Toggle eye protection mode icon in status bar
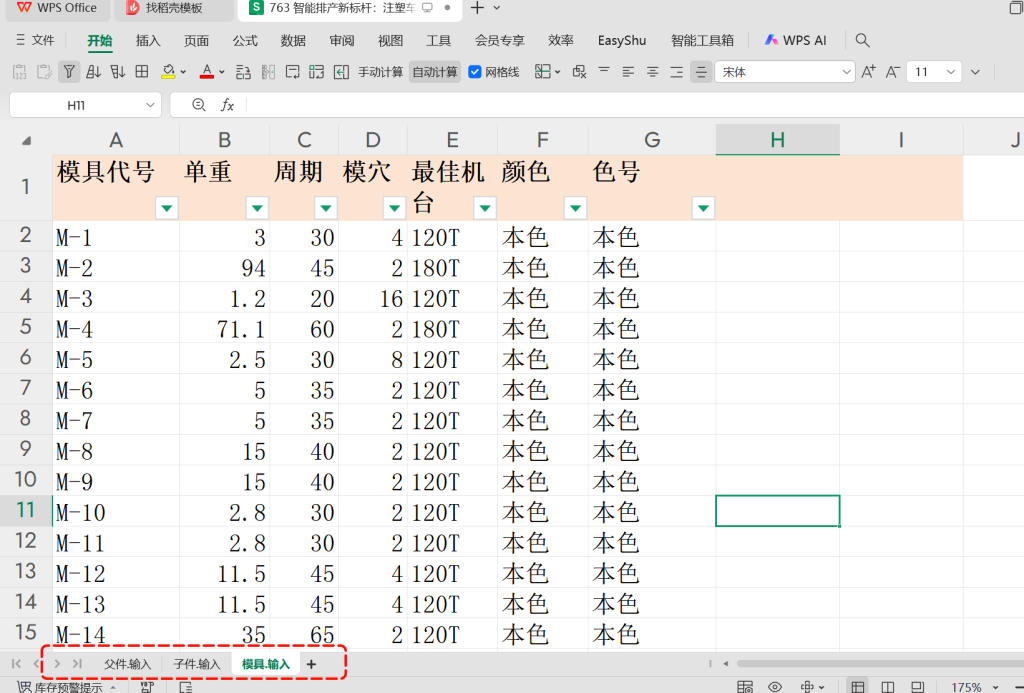Screen dimensions: 1024x693 click(775, 687)
